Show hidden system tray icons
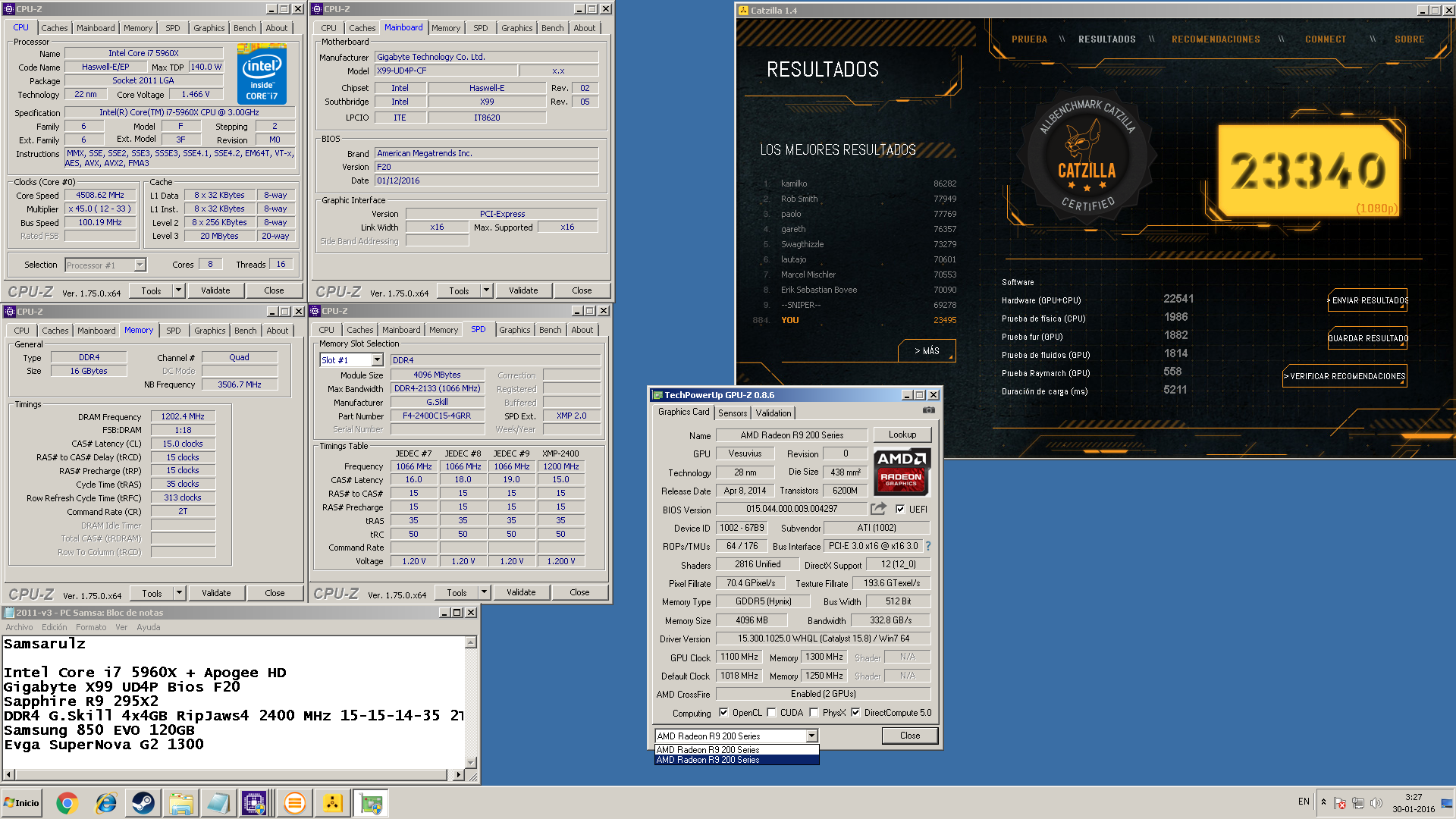Image resolution: width=1456 pixels, height=819 pixels. (1323, 802)
